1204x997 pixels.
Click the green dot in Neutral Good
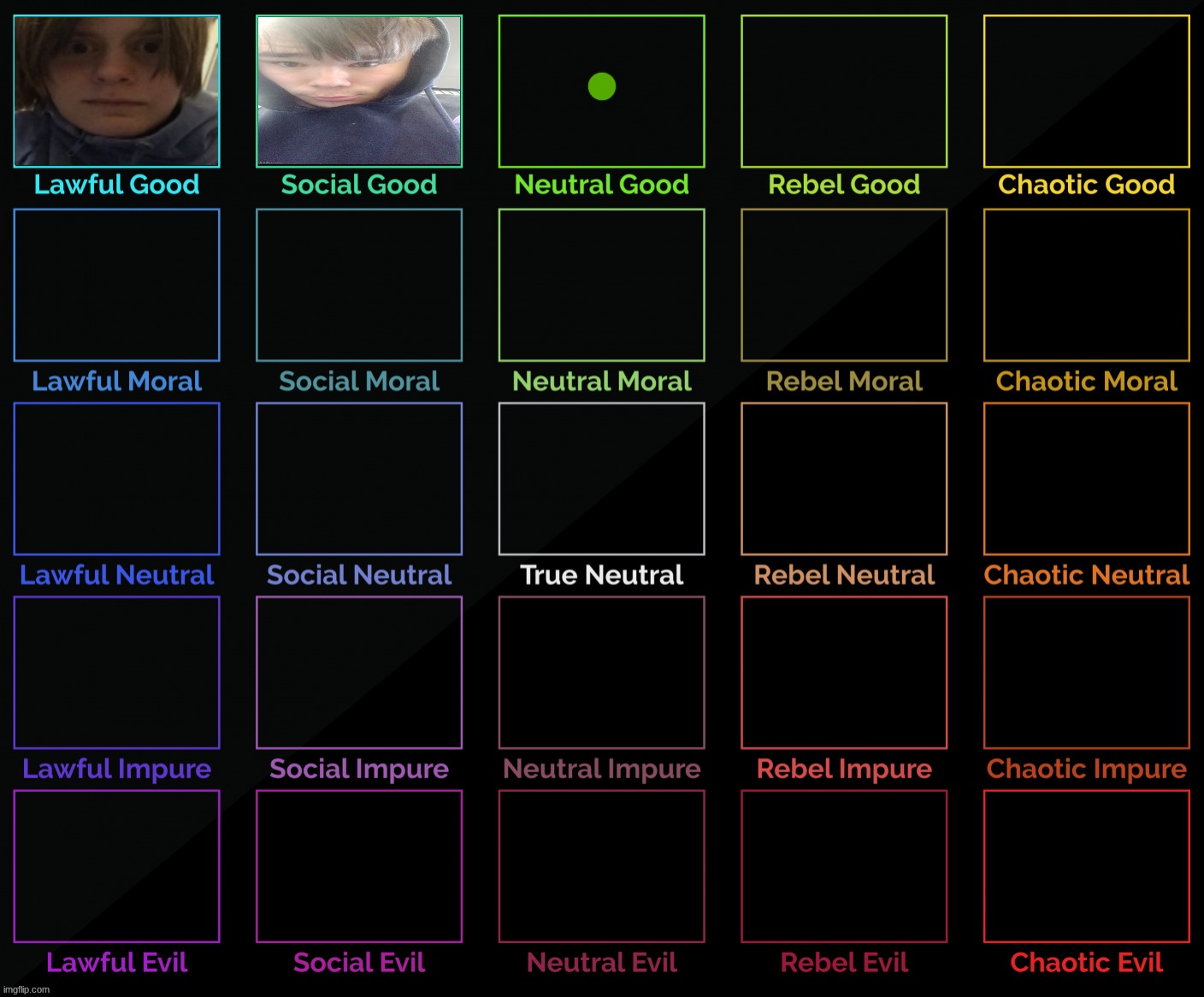click(602, 86)
